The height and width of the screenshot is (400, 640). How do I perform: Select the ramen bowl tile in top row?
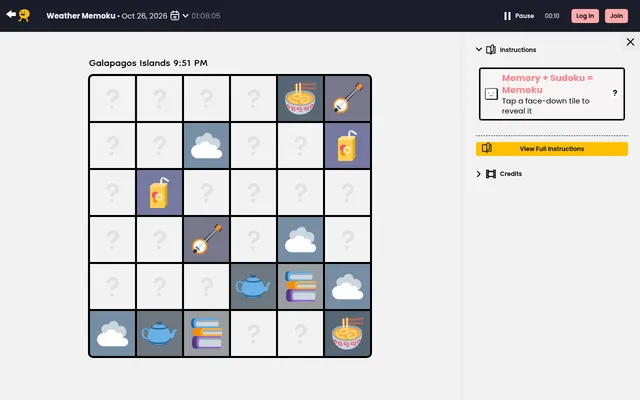[300, 98]
